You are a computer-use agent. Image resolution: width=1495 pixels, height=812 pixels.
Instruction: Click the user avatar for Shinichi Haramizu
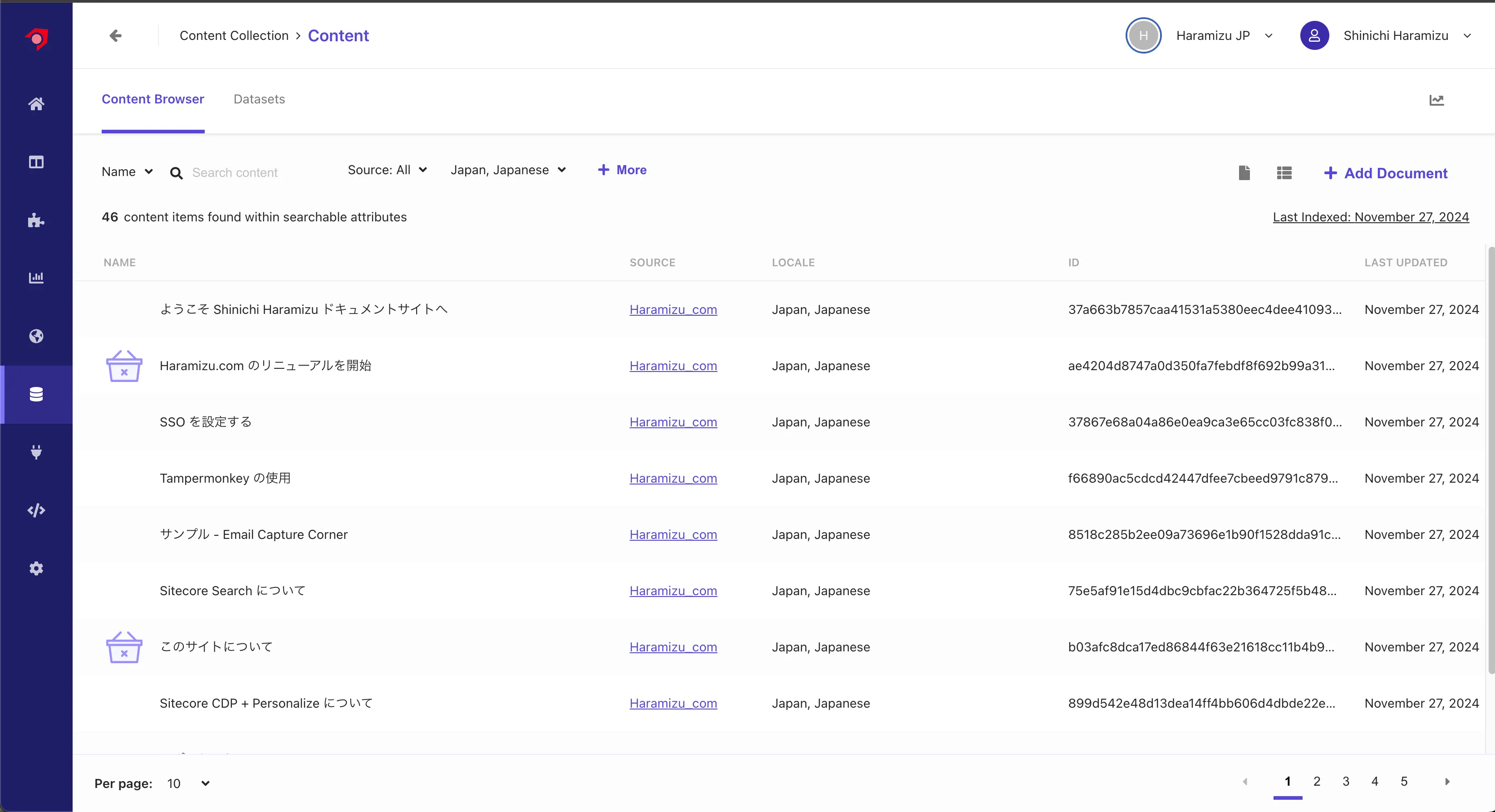[x=1314, y=35]
